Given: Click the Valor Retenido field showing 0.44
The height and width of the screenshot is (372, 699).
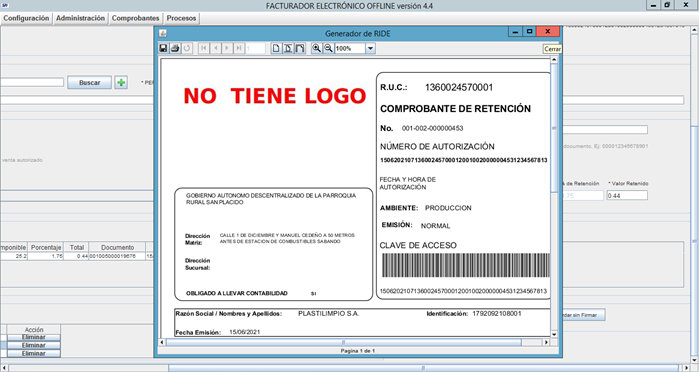Looking at the screenshot, I should point(627,195).
